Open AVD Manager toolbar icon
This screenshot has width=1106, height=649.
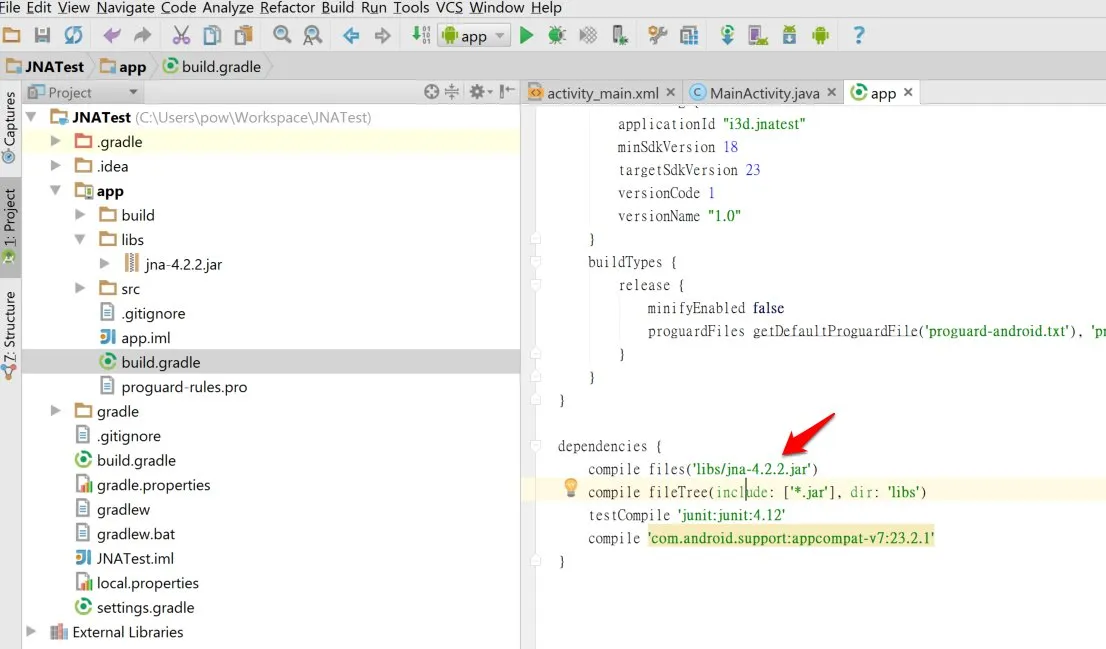[758, 35]
